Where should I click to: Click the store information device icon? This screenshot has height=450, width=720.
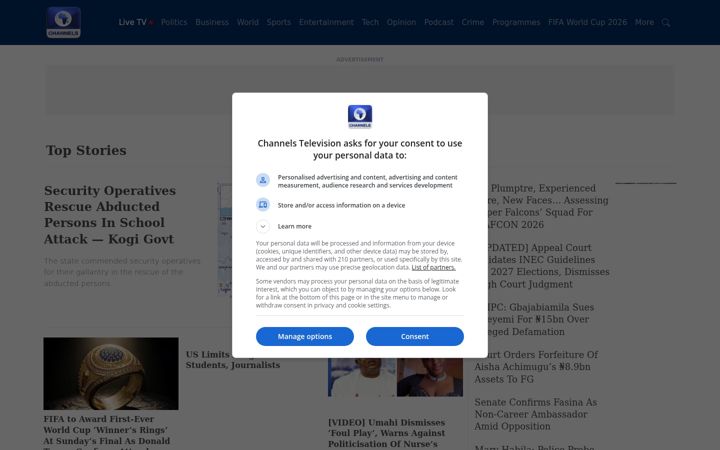[x=263, y=204]
